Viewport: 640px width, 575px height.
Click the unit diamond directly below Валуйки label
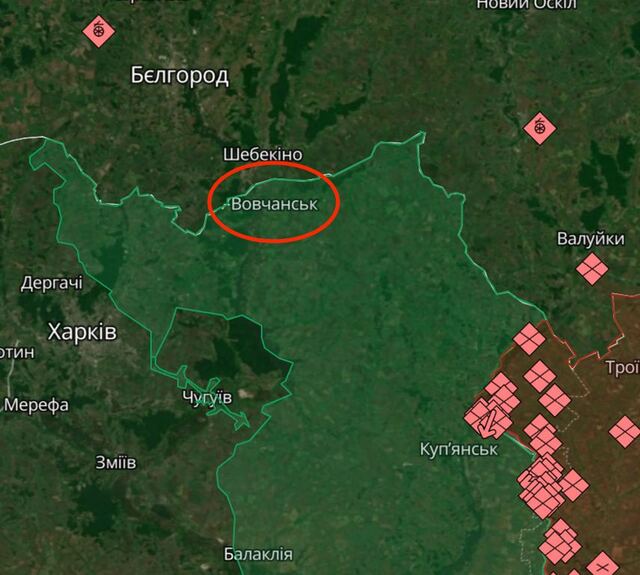click(592, 269)
